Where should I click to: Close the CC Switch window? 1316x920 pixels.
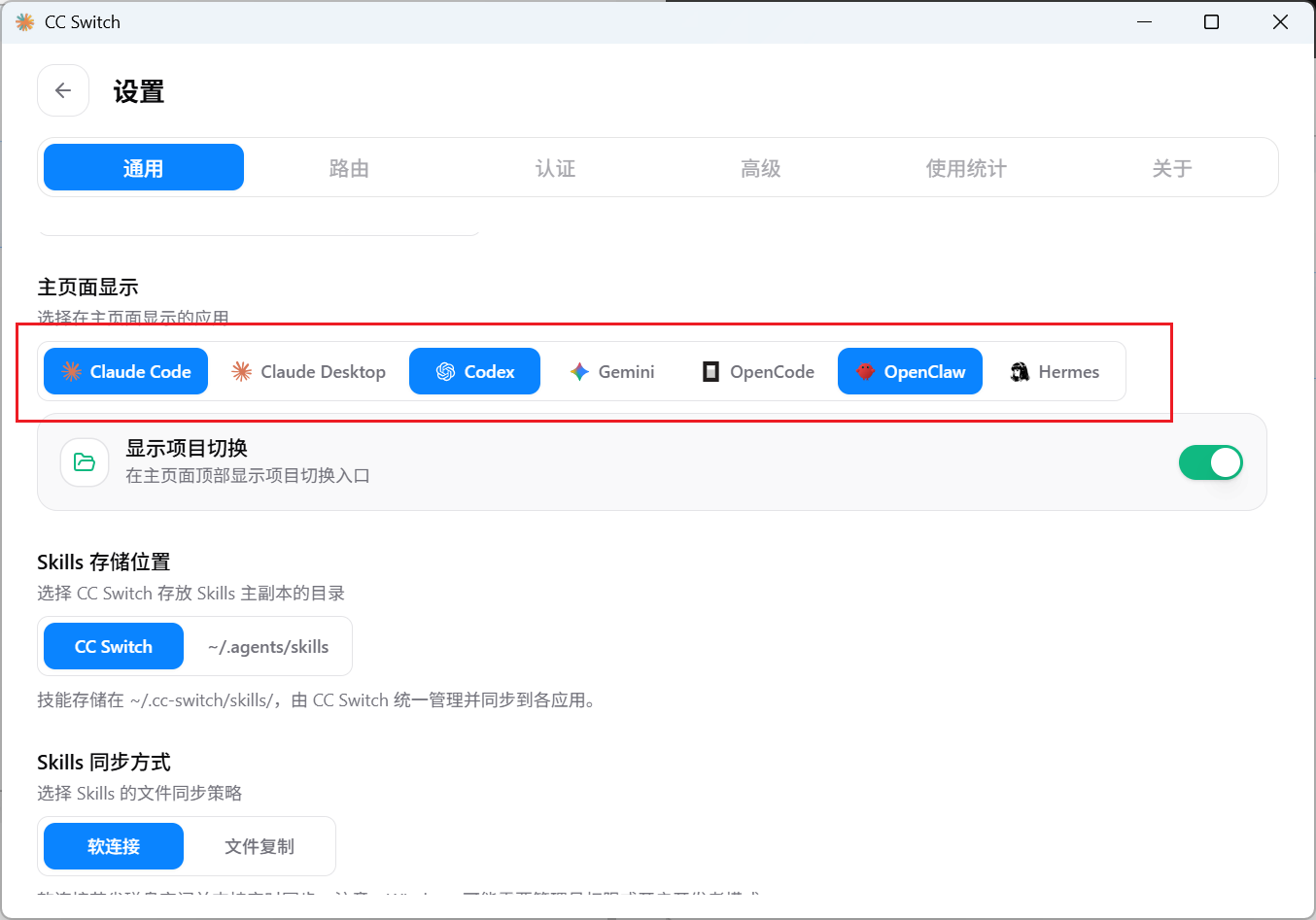click(x=1280, y=21)
